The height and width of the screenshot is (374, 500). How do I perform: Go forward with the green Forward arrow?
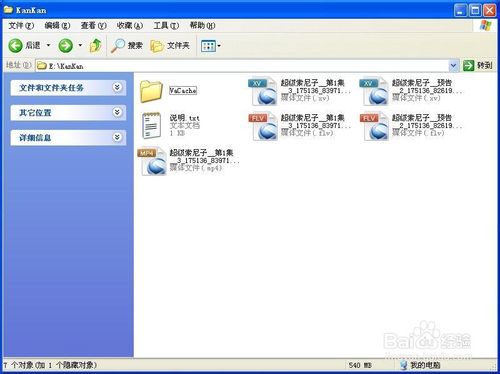tap(65, 45)
